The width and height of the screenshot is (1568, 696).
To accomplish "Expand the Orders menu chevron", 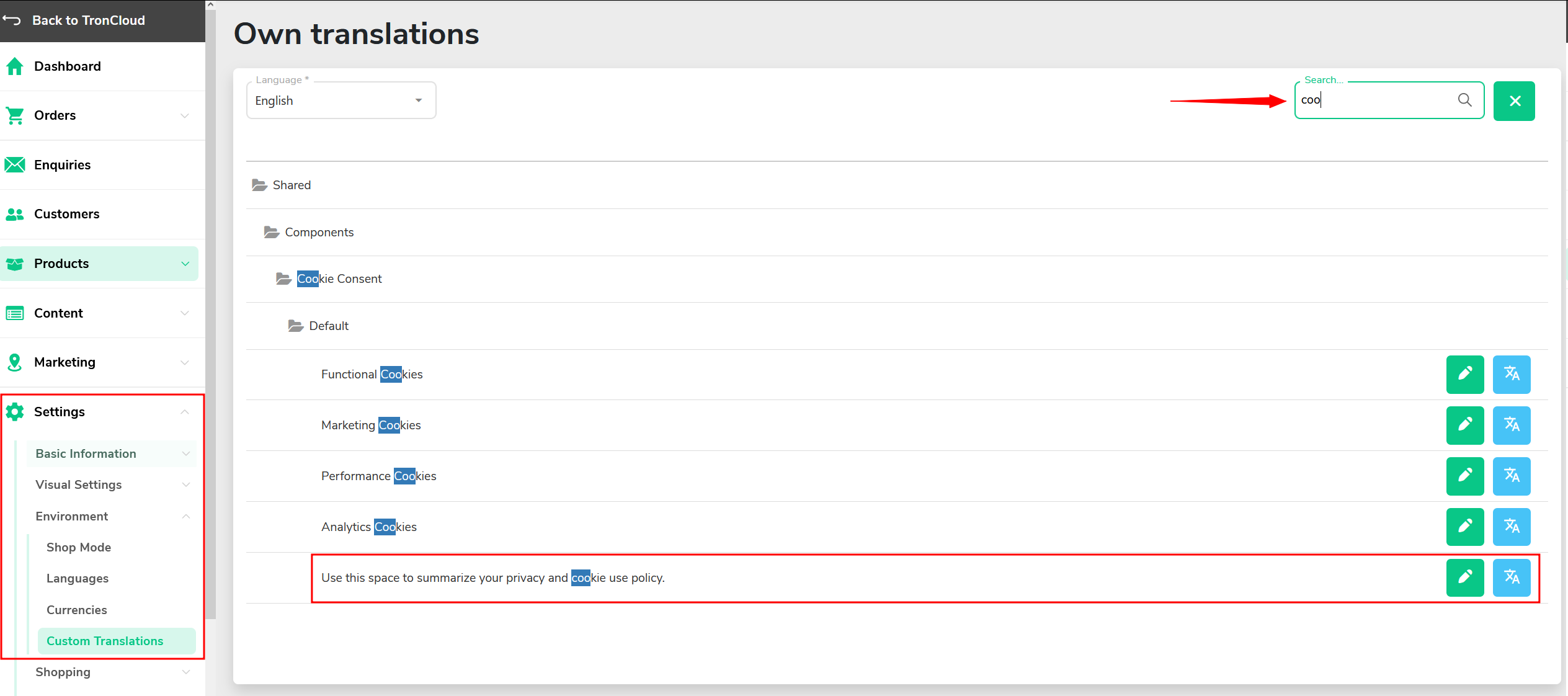I will coord(184,116).
